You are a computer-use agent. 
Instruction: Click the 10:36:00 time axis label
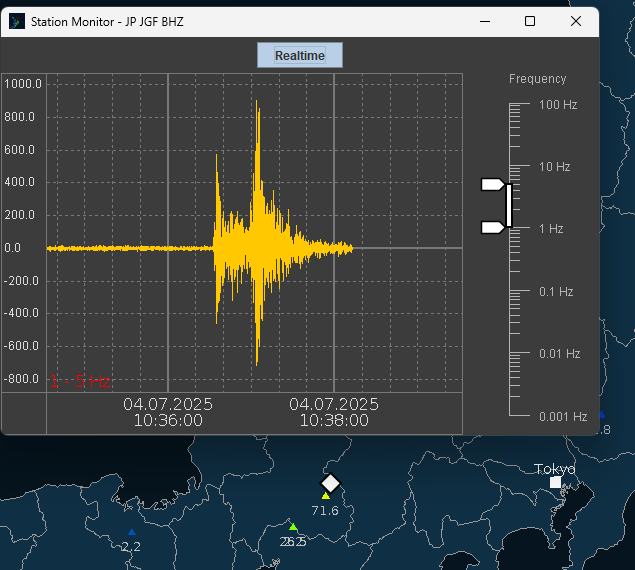pos(168,421)
